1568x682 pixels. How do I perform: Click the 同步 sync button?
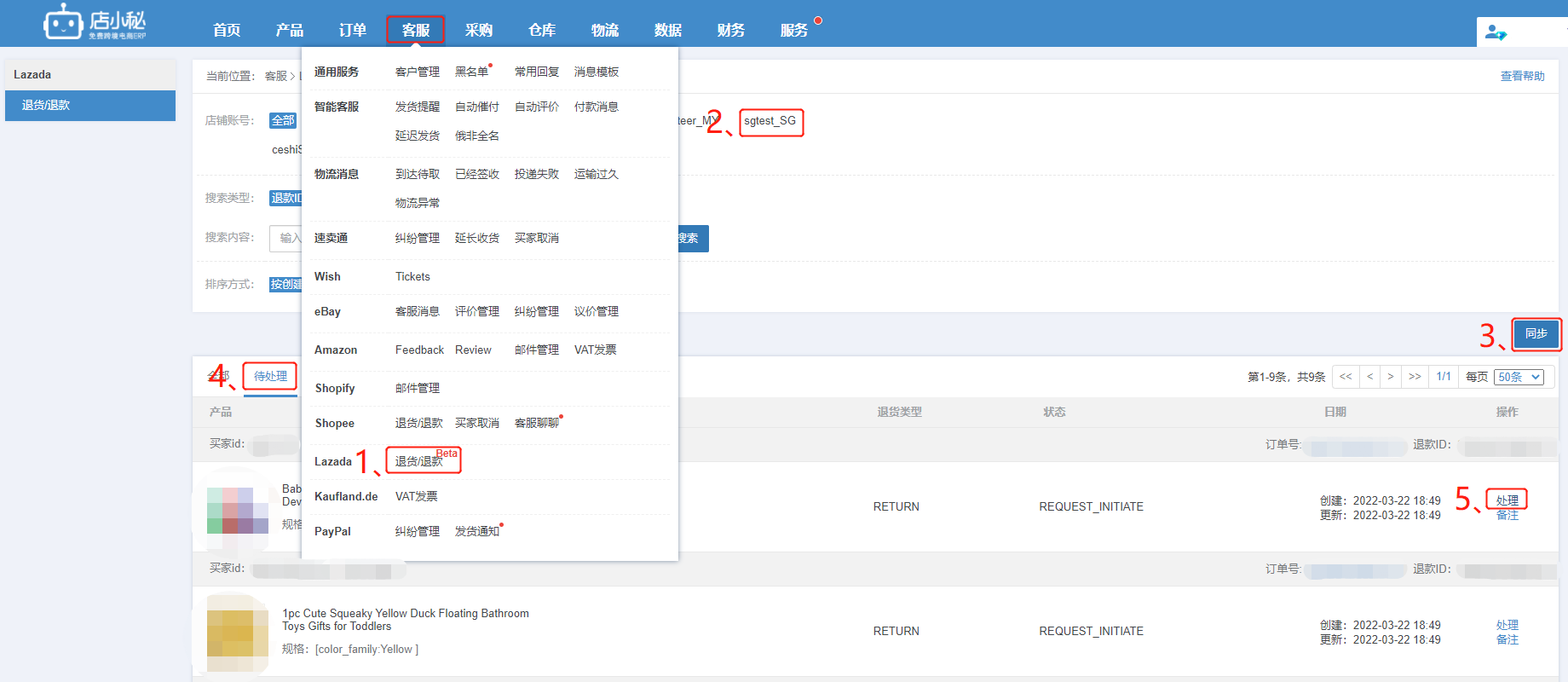click(1536, 333)
